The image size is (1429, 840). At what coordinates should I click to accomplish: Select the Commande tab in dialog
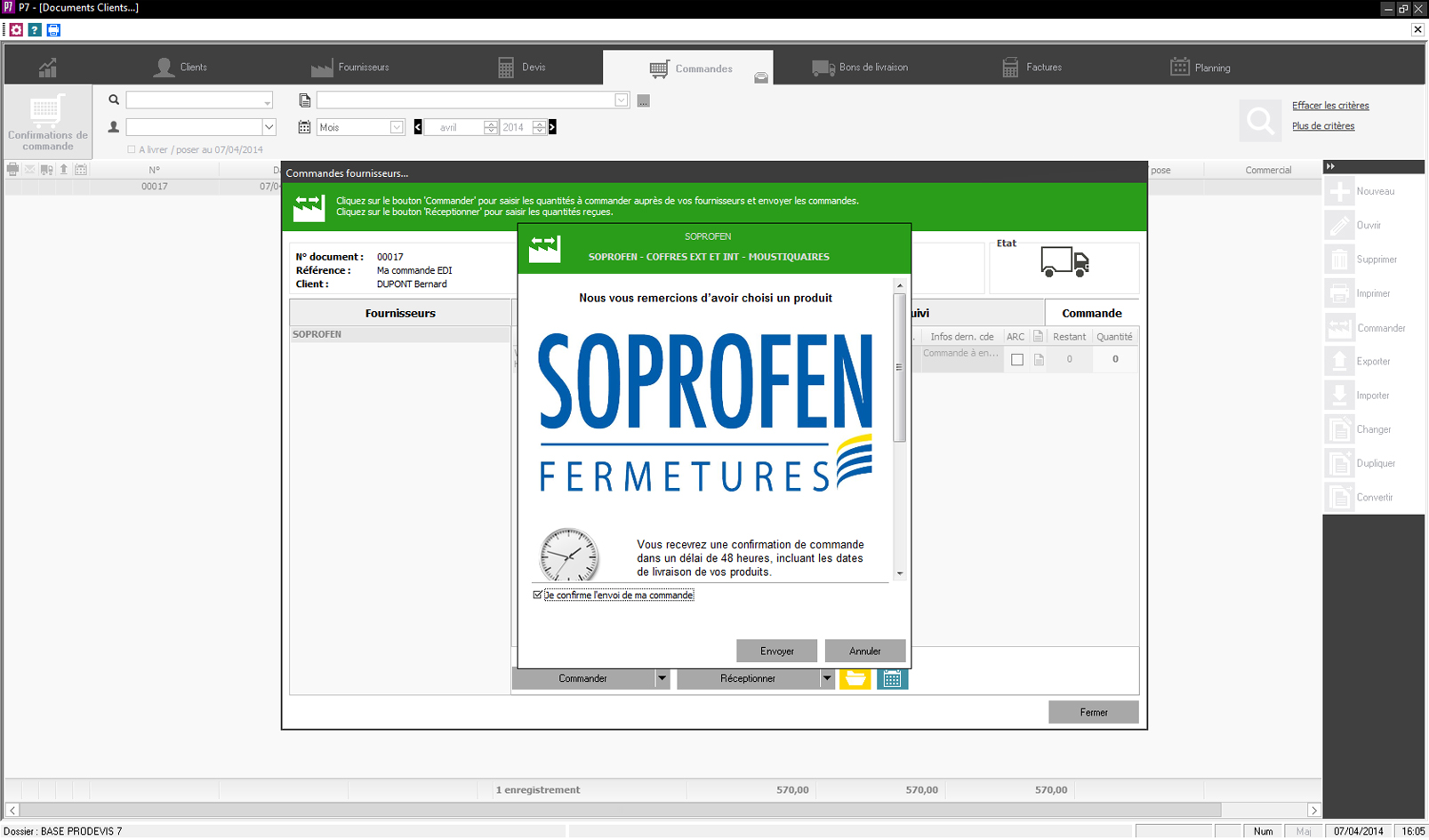[x=1092, y=314]
